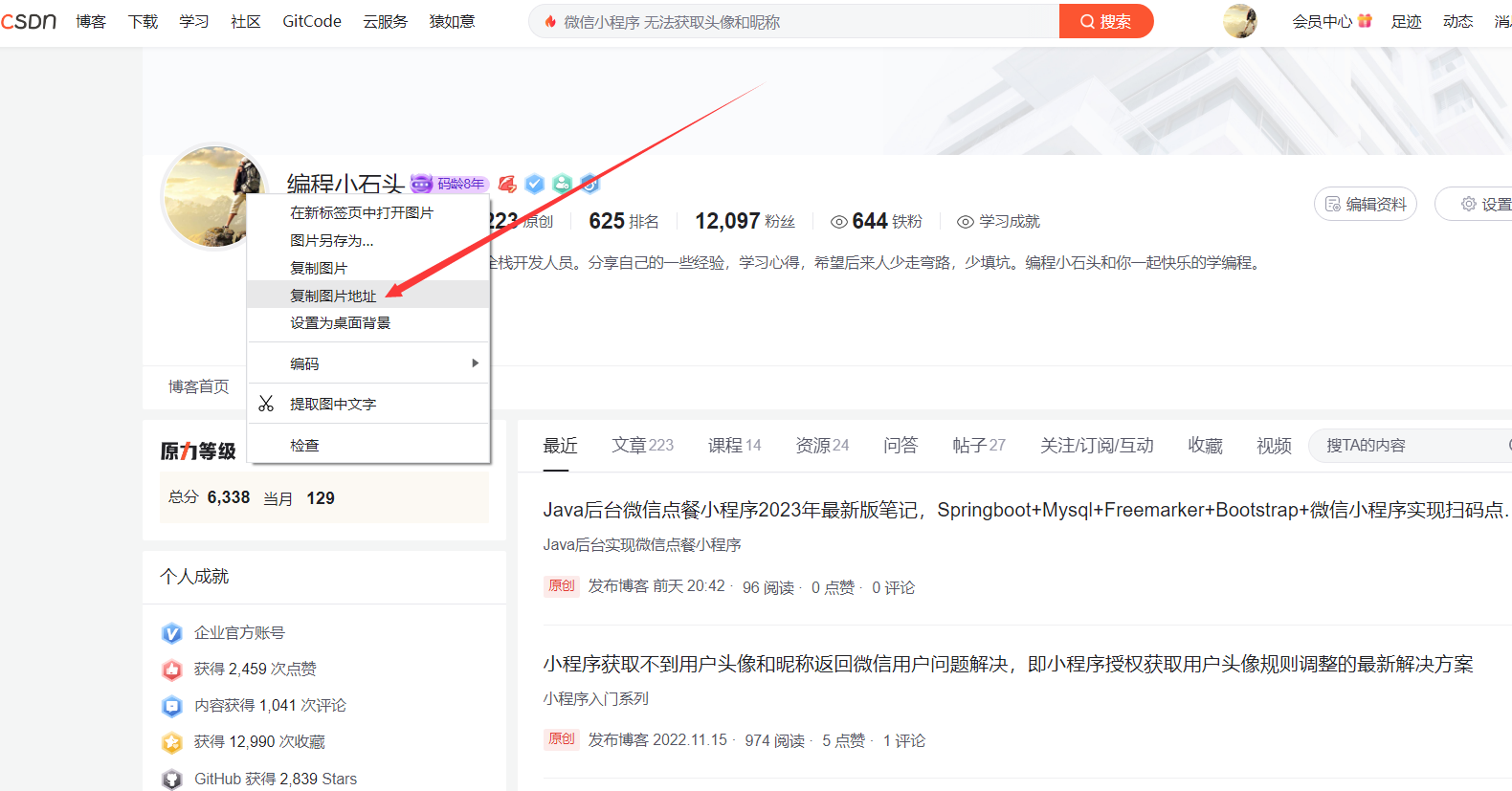Select 在新标签页中打开图片 from context menu
The width and height of the screenshot is (1512, 791).
pyautogui.click(x=368, y=212)
